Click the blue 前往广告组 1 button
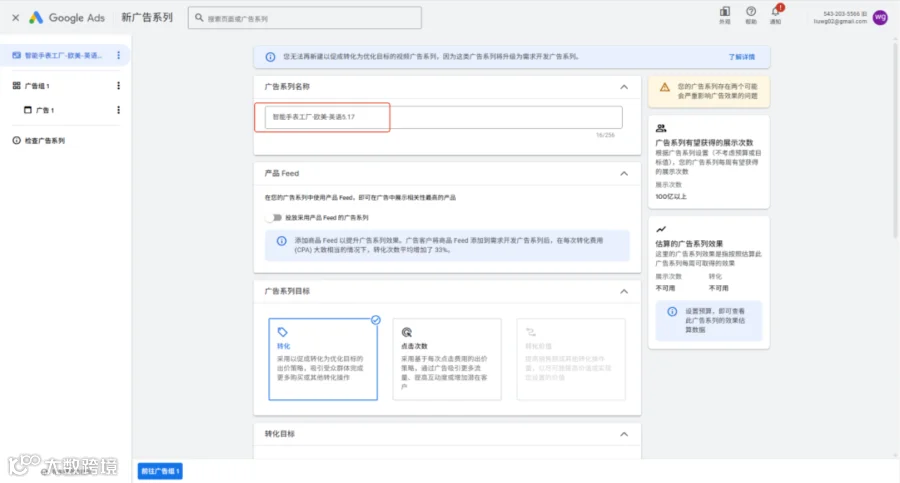The width and height of the screenshot is (900, 483). point(160,471)
